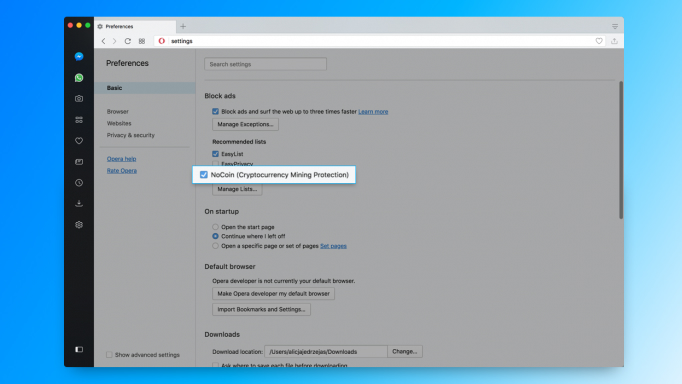Open History clock in the sidebar
Screen dimensions: 682x384
point(79,183)
